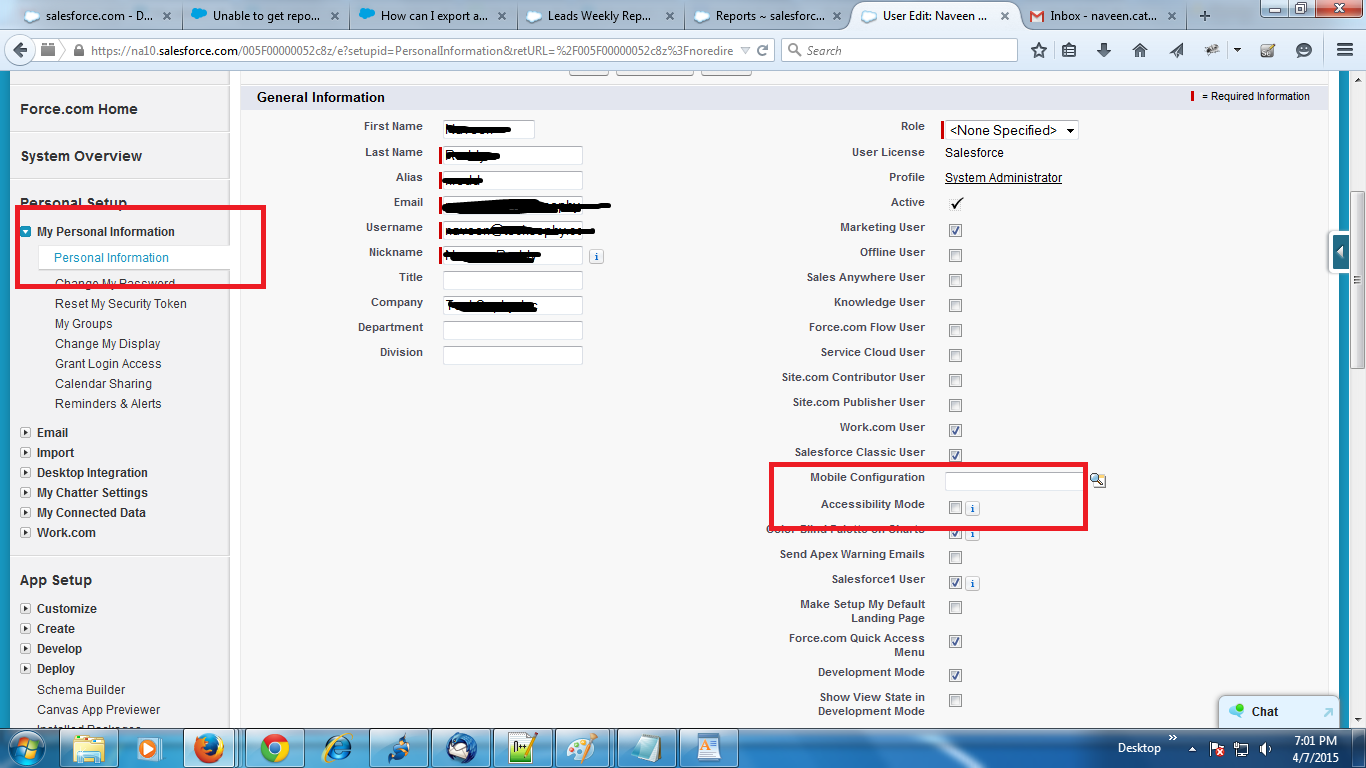Image resolution: width=1366 pixels, height=768 pixels.
Task: Open the Chat panel
Action: coord(1278,712)
